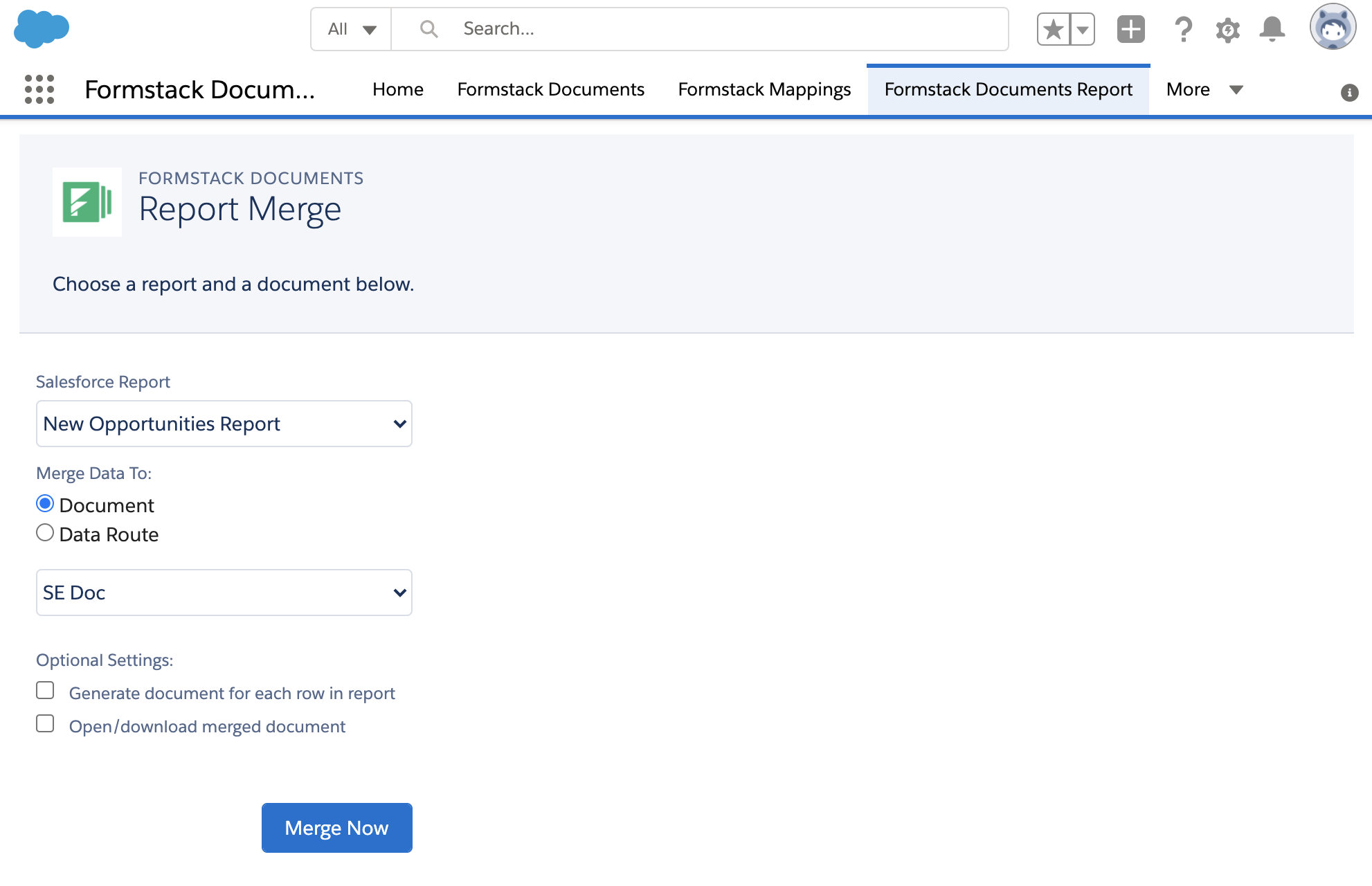
Task: Go to the Home tab
Action: click(x=397, y=89)
